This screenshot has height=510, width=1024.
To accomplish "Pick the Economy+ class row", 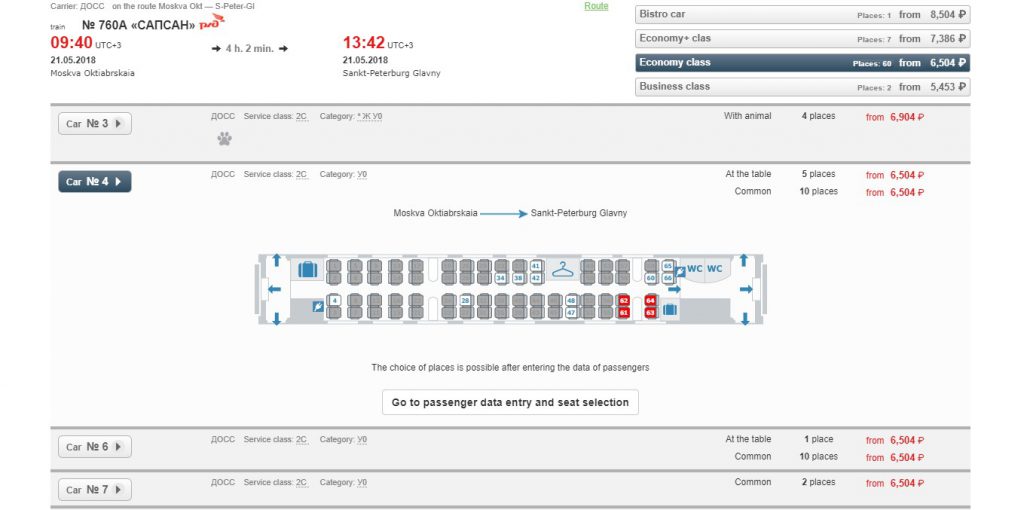I will click(x=802, y=39).
